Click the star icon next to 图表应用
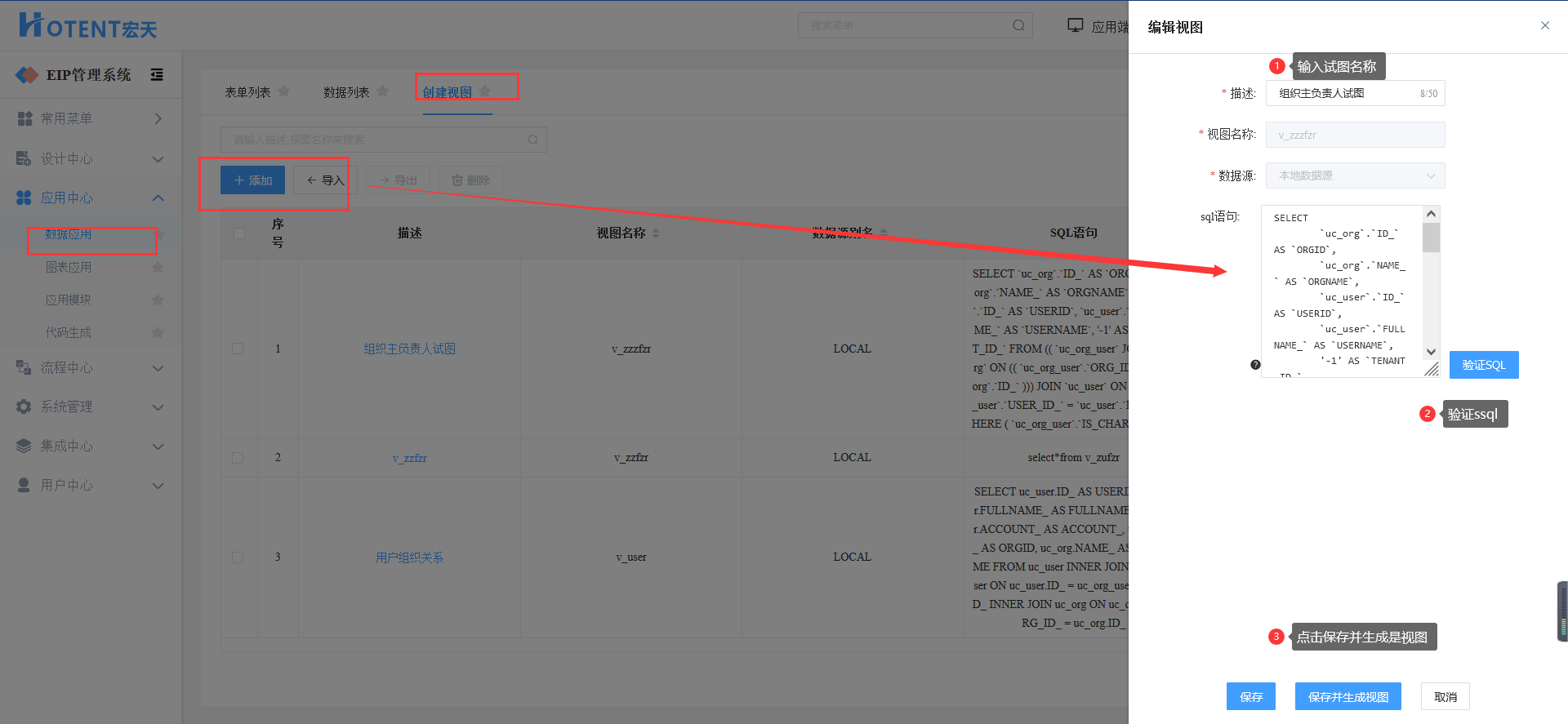The width and height of the screenshot is (1568, 724). (x=158, y=267)
